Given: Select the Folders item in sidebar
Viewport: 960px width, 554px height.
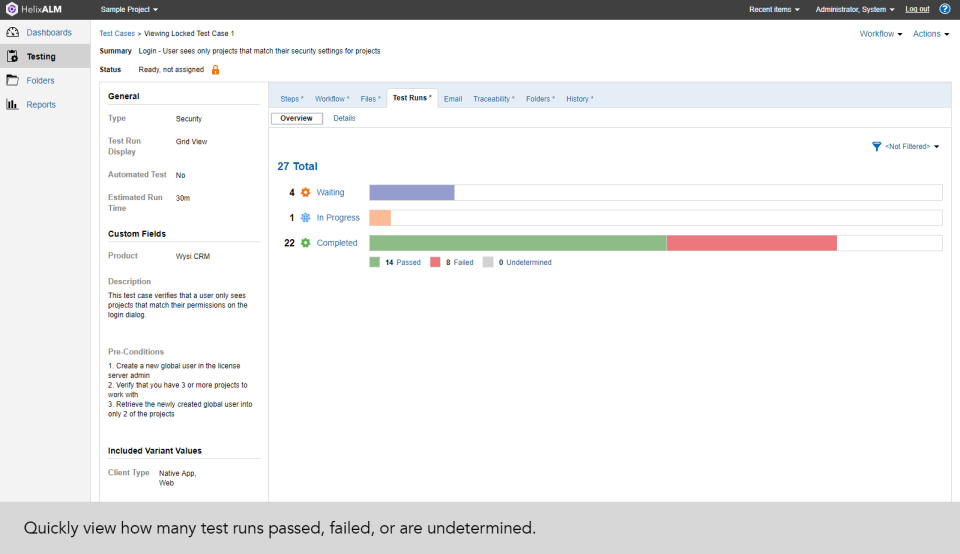Looking at the screenshot, I should tap(40, 80).
